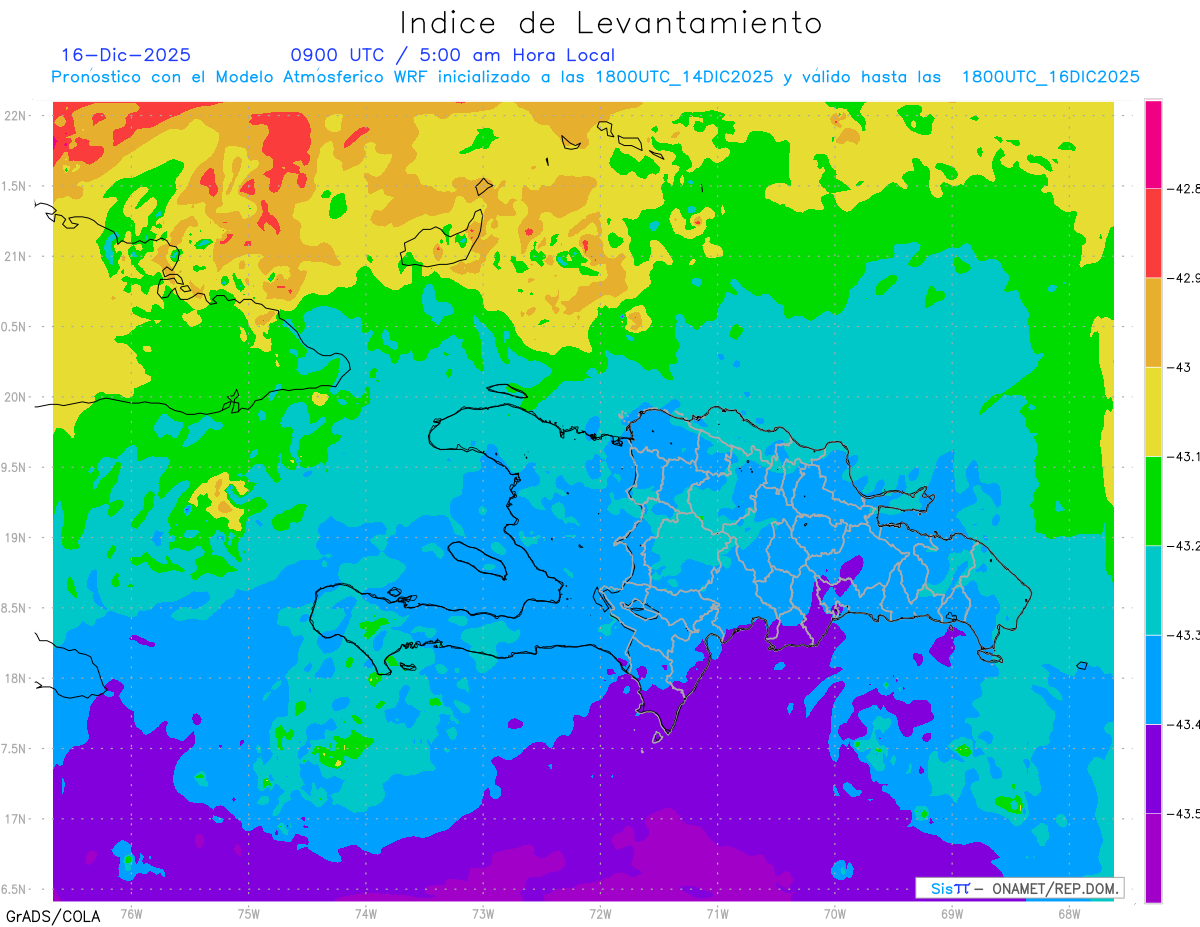Click the legend value '-43.3'
1200x927 pixels.
click(1182, 635)
